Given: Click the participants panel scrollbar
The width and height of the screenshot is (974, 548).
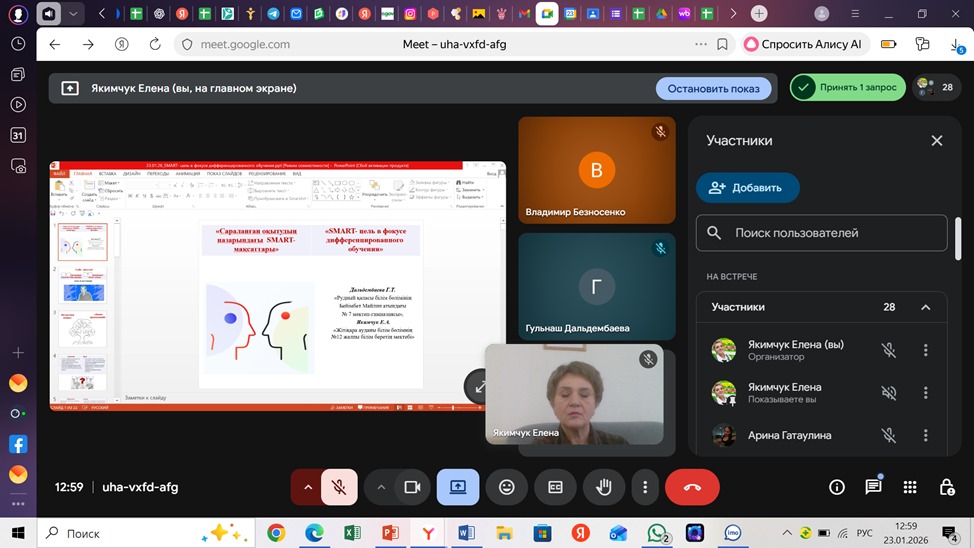Looking at the screenshot, I should pos(958,240).
